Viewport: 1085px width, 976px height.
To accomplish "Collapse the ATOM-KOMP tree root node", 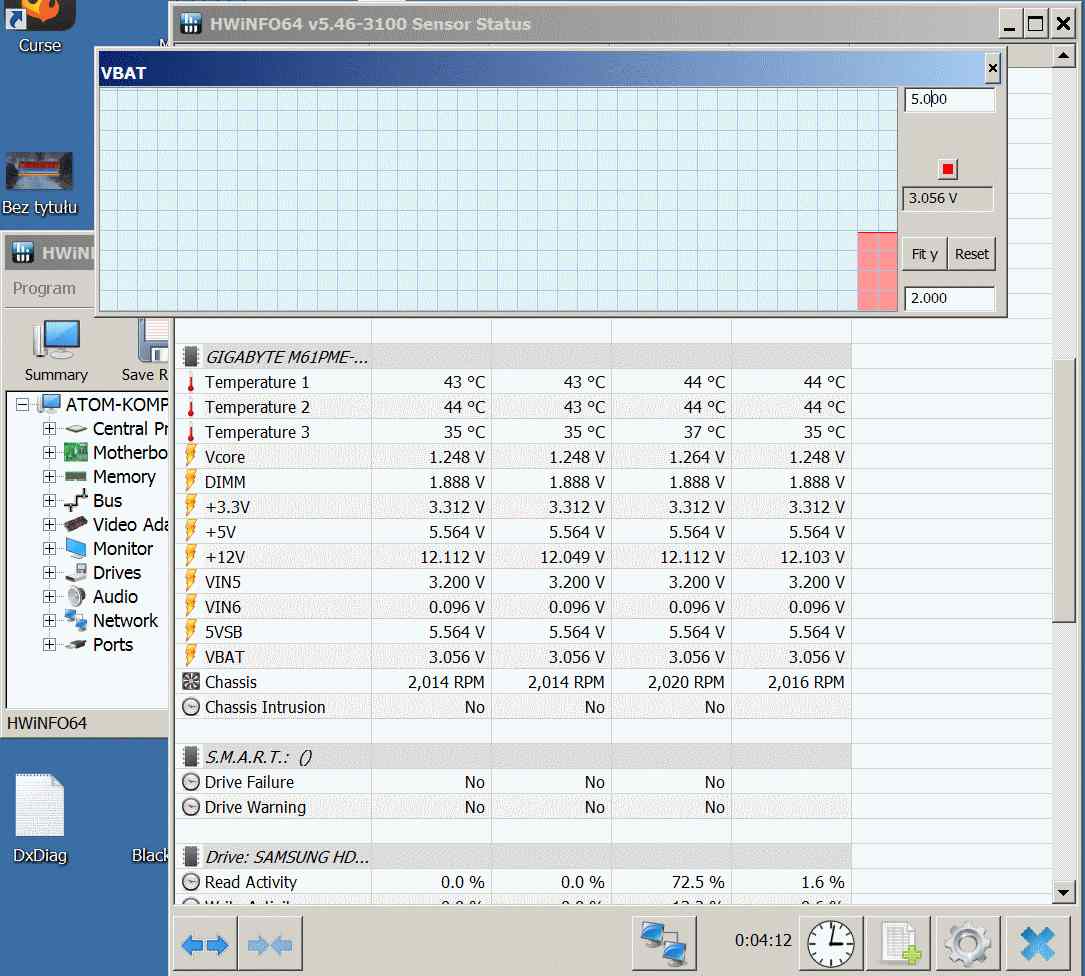I will (23, 404).
